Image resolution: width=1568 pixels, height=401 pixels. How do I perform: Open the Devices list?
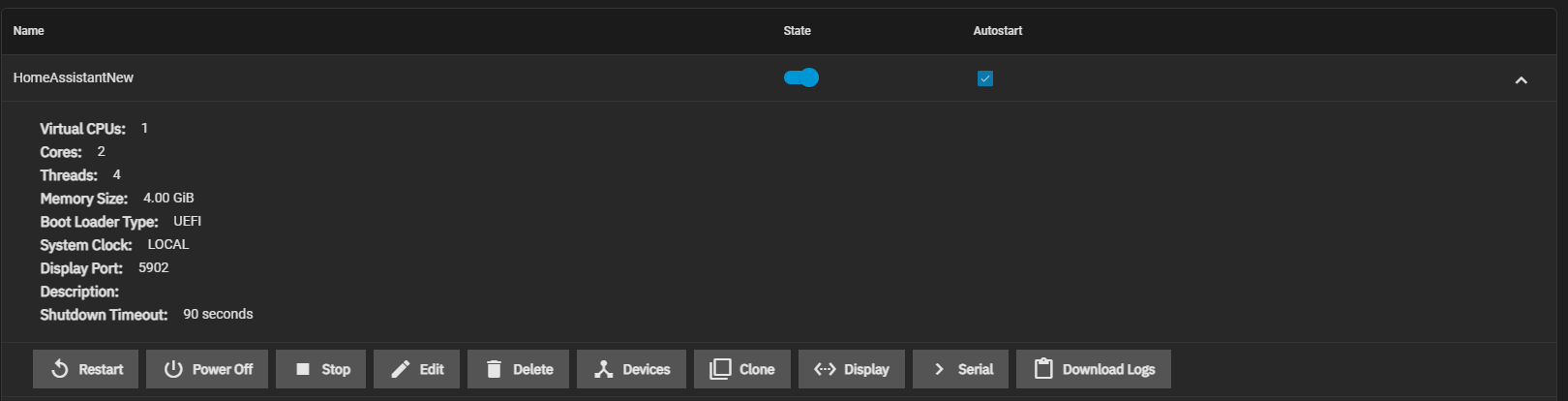click(631, 369)
